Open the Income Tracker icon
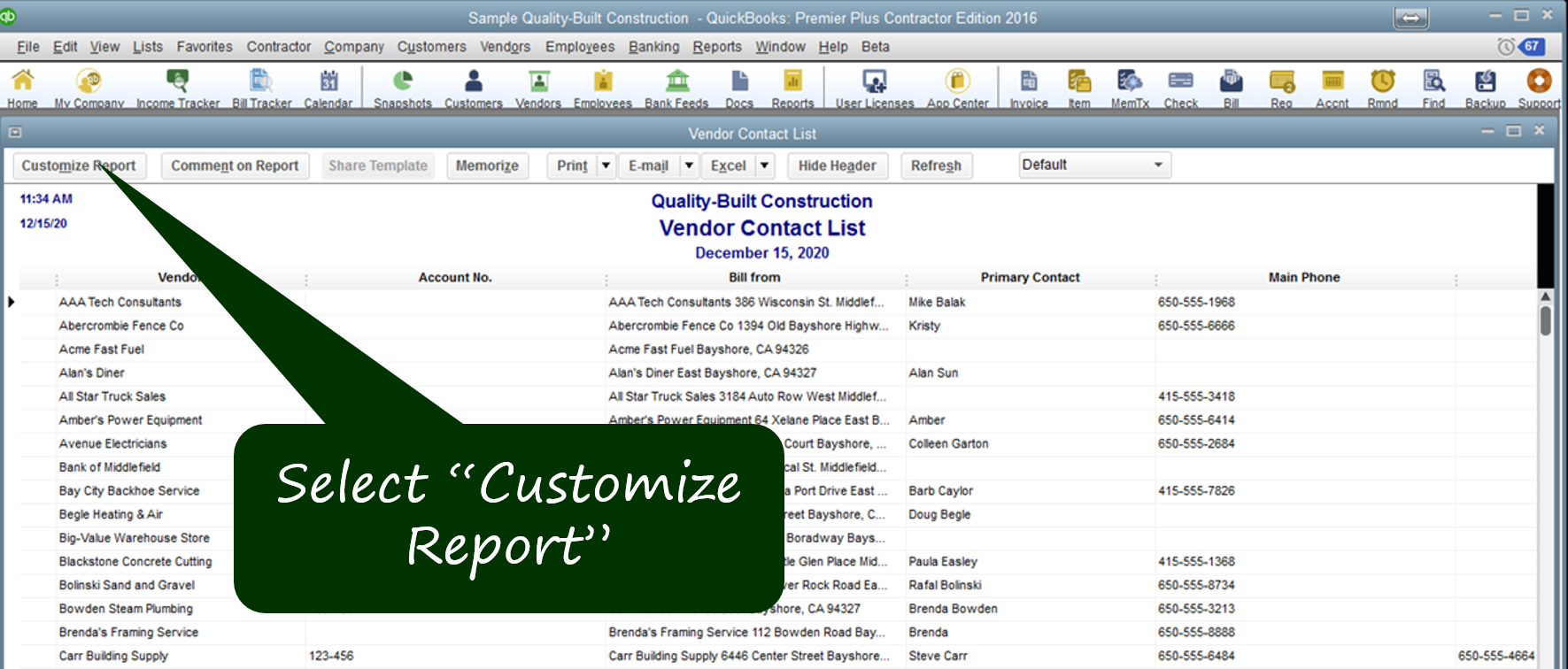Screen dimensions: 1568x669 click(x=177, y=87)
